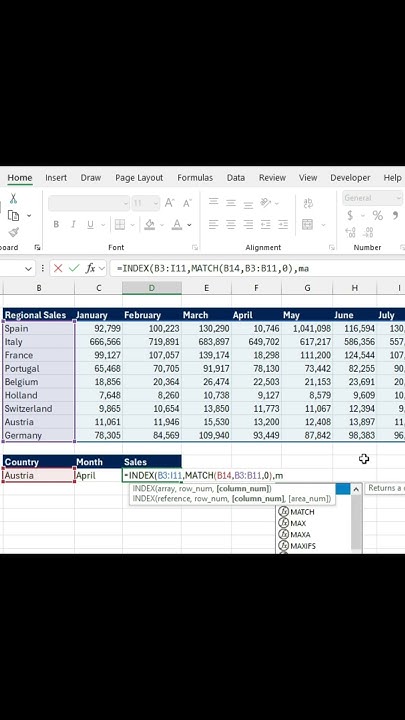Open the Insert ribbon tab

point(56,178)
